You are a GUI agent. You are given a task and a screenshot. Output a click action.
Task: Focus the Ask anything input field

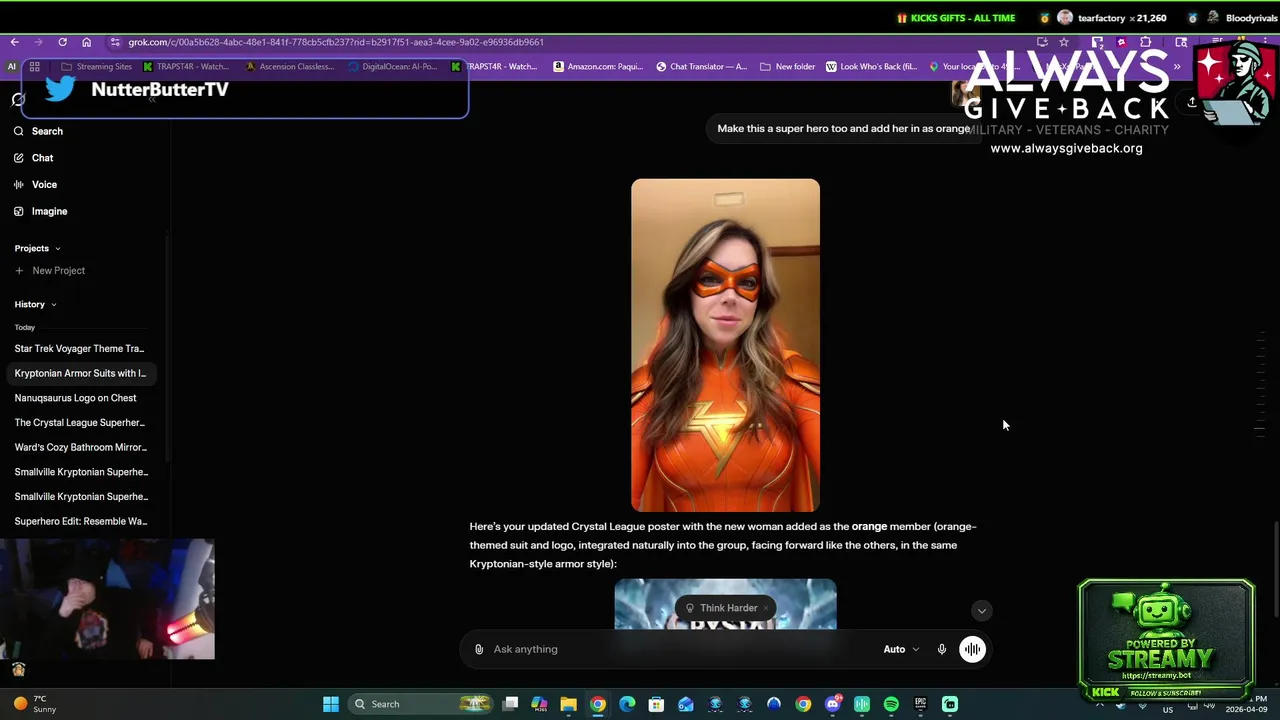680,649
